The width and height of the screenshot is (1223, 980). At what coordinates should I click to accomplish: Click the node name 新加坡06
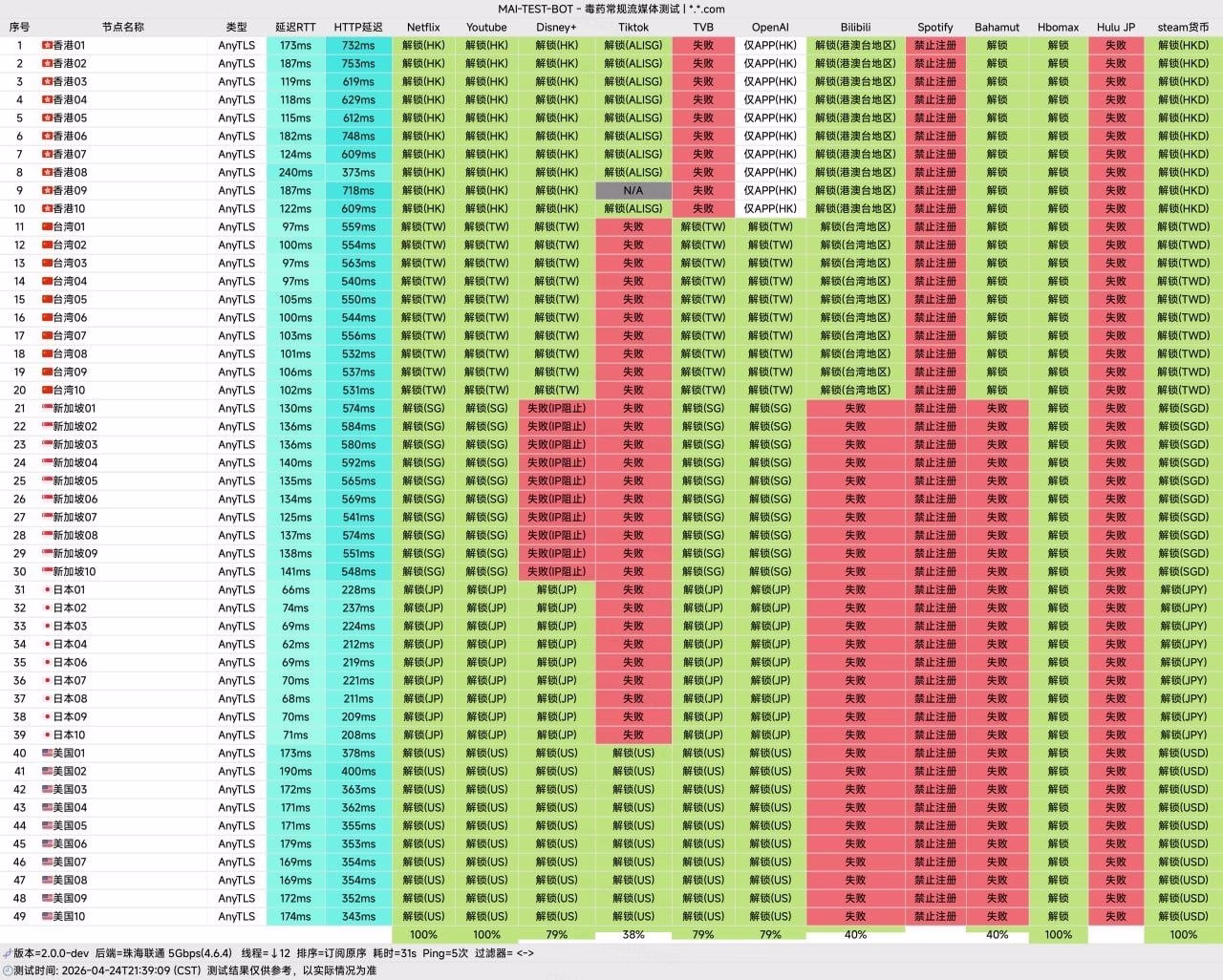75,499
